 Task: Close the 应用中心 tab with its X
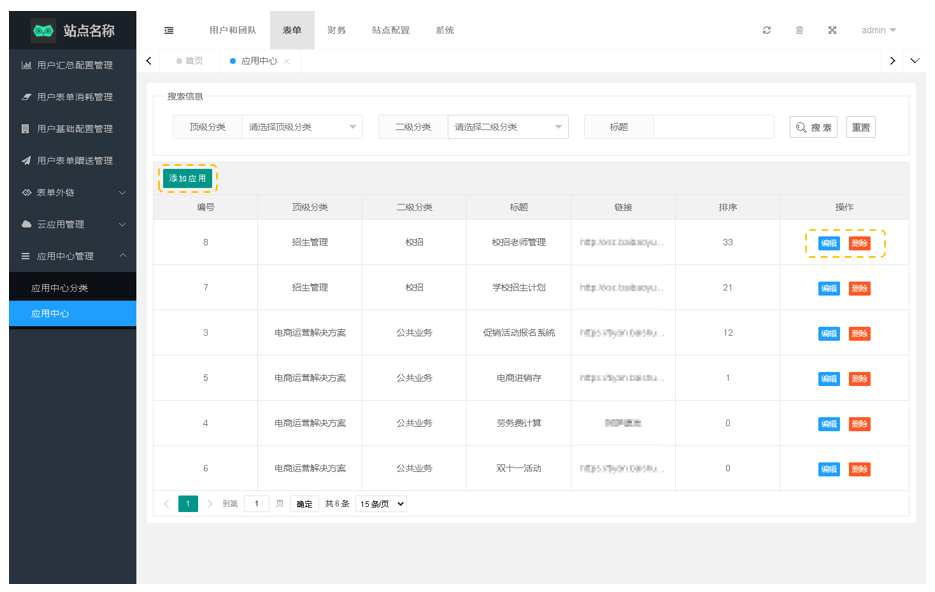click(x=287, y=61)
